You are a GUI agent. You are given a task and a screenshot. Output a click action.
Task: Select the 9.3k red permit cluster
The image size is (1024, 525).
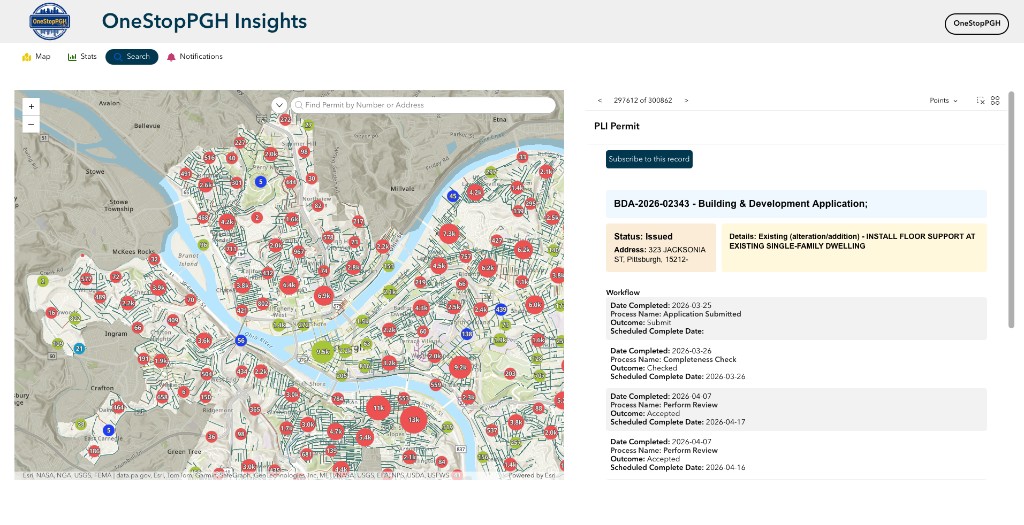460,367
